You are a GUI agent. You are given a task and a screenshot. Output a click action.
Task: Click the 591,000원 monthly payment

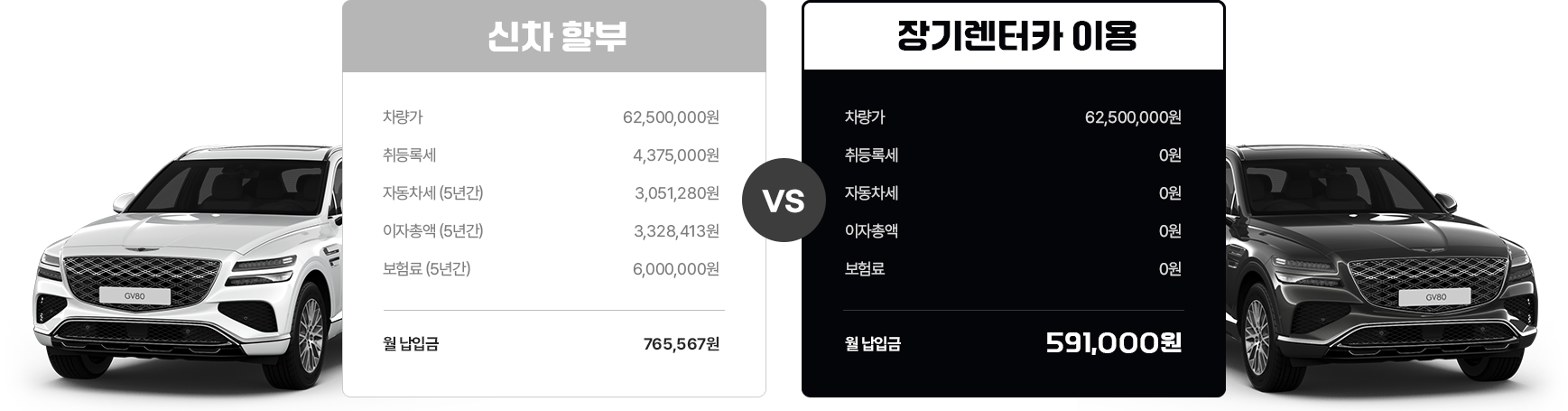point(1113,343)
